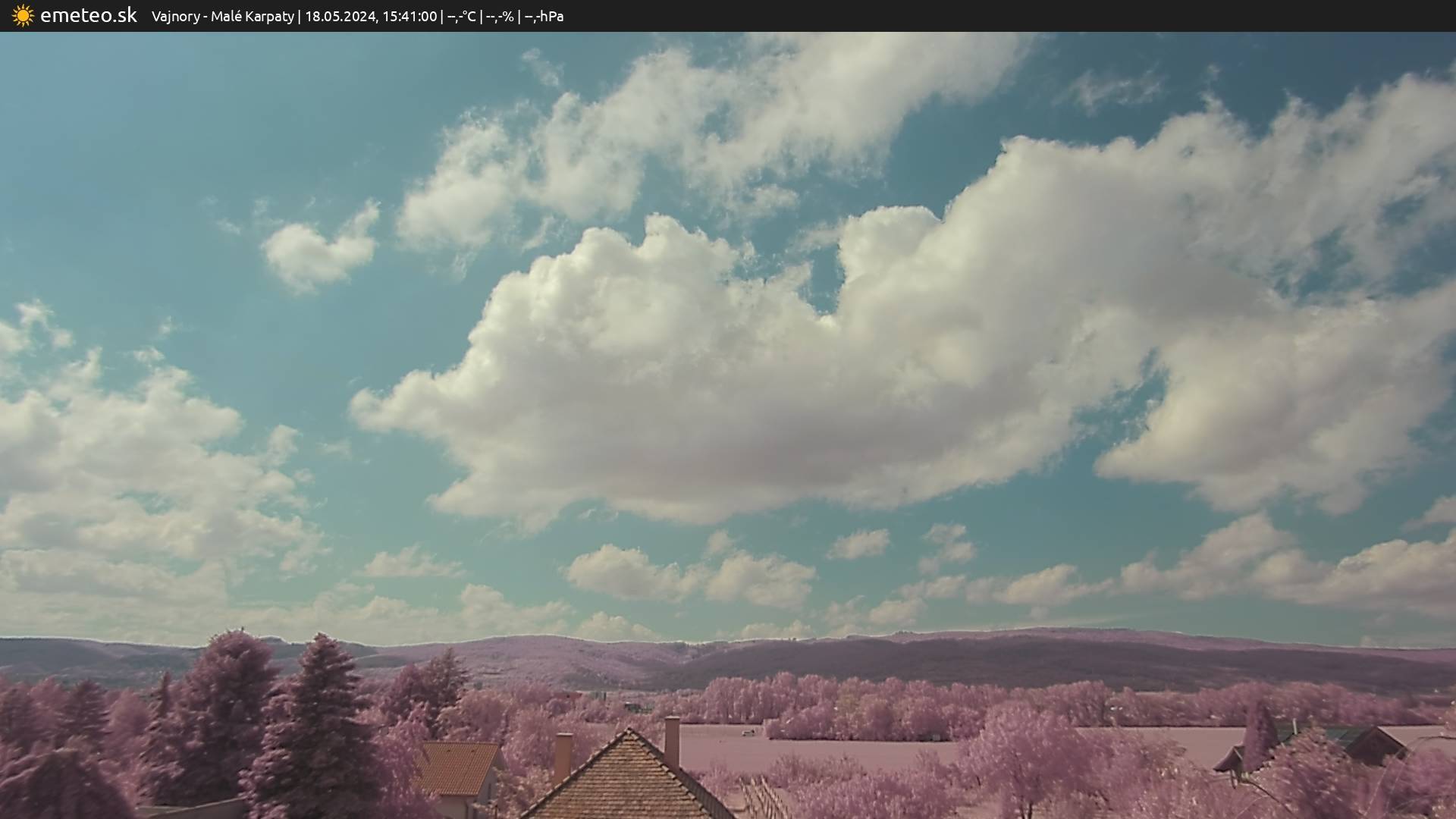
Task: Click the emeteo.sk site name
Action: (89, 16)
